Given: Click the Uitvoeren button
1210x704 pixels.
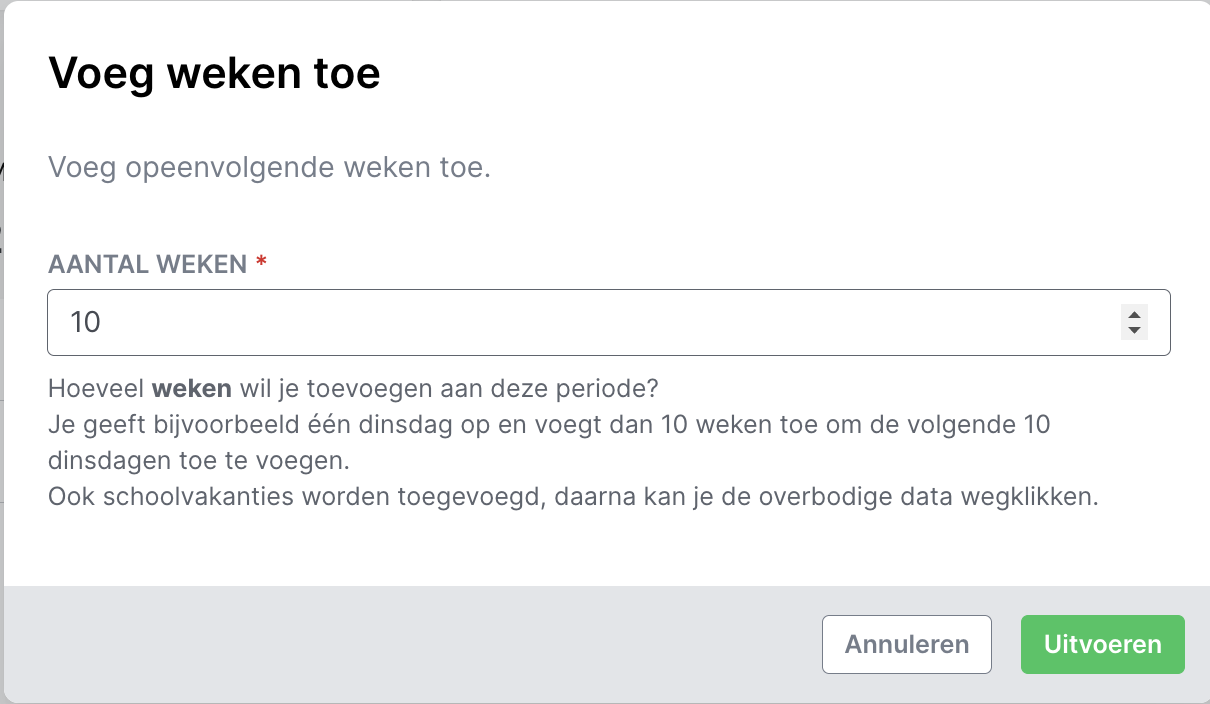Looking at the screenshot, I should (x=1102, y=644).
